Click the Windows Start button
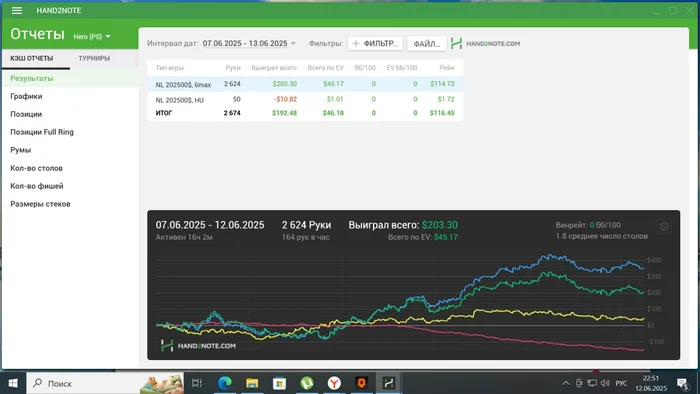Viewport: 700px width, 394px height. pos(13,383)
